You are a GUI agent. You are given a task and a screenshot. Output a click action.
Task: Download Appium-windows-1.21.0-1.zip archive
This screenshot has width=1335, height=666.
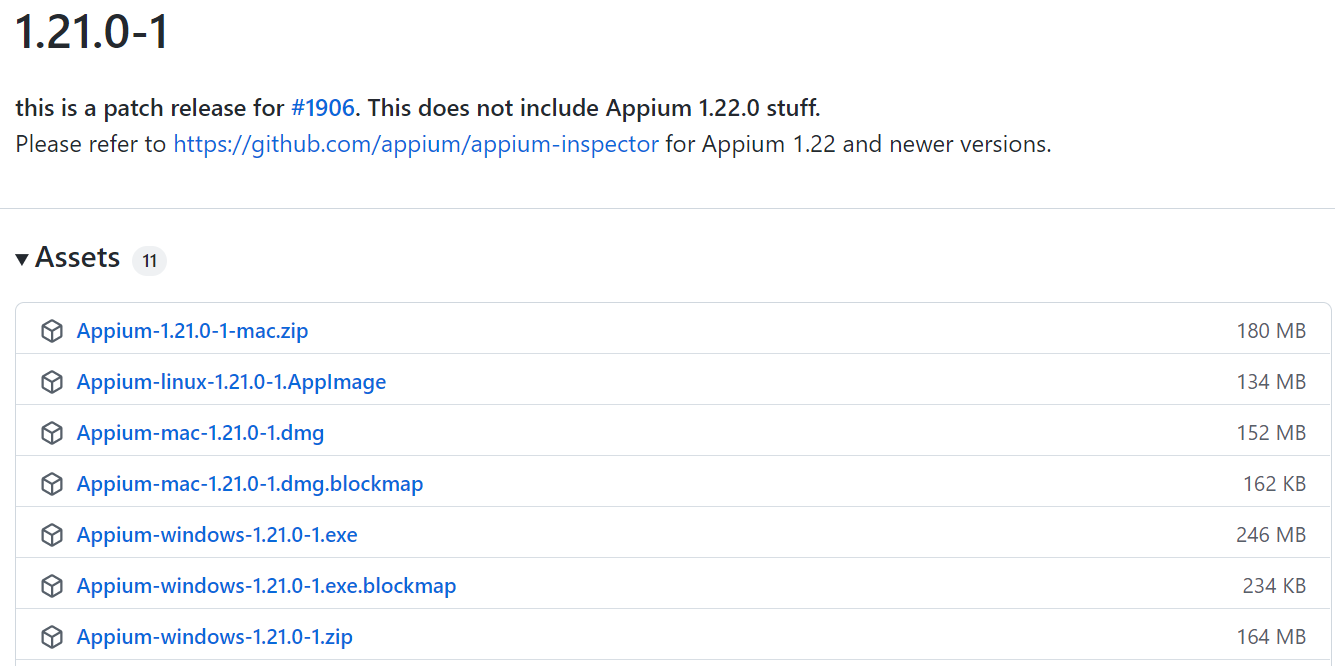click(215, 637)
